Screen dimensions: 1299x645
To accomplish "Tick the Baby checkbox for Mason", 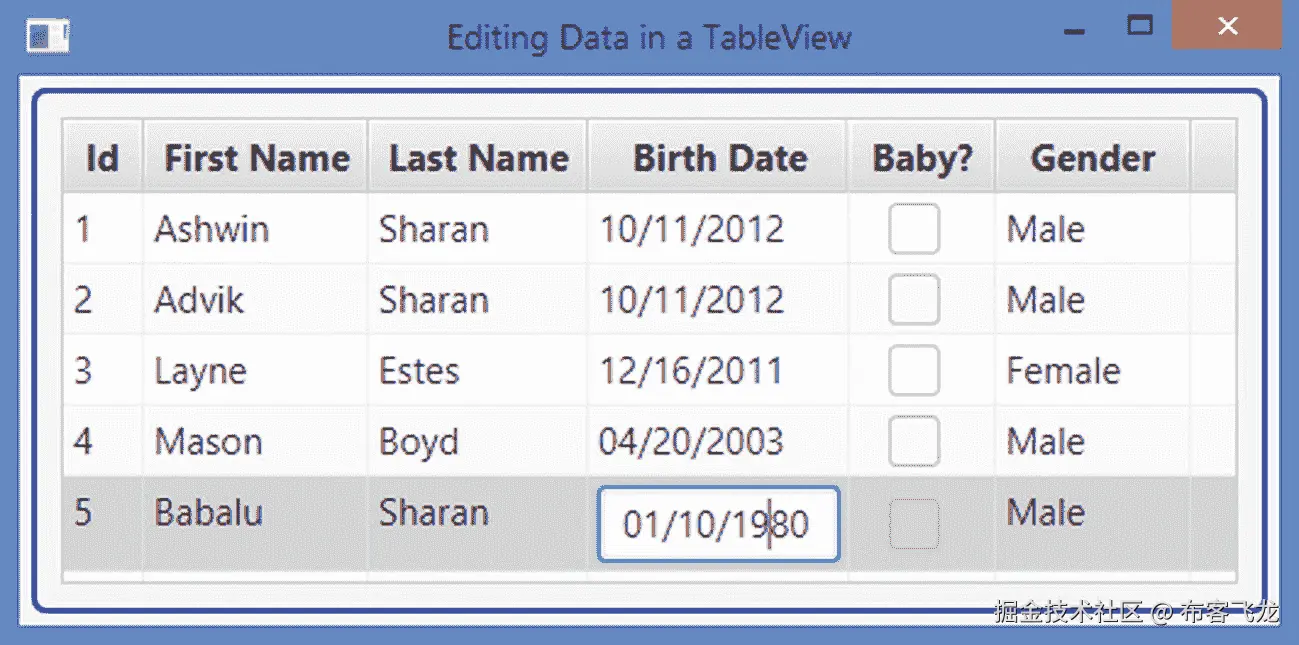I will [x=913, y=442].
